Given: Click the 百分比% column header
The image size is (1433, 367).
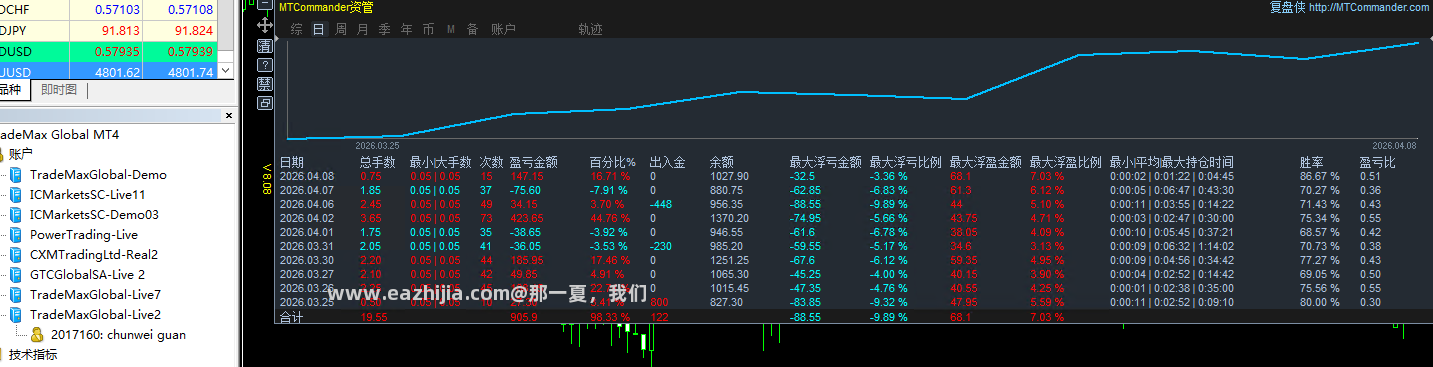Looking at the screenshot, I should pyautogui.click(x=612, y=162).
